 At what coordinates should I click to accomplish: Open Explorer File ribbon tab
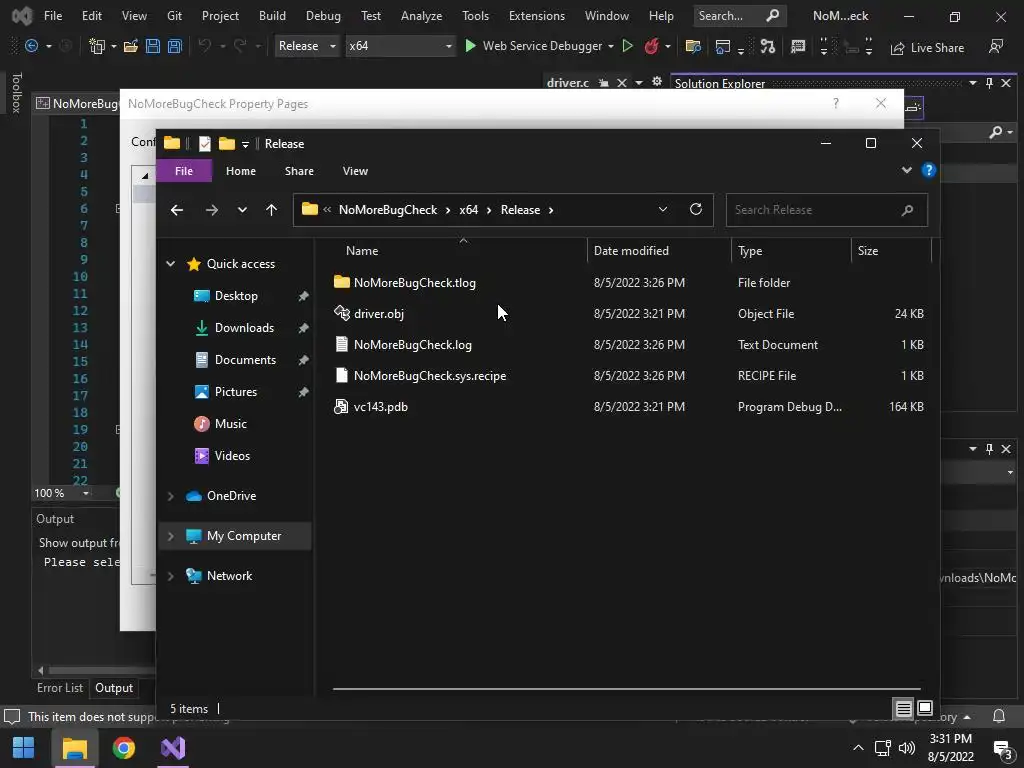[184, 170]
